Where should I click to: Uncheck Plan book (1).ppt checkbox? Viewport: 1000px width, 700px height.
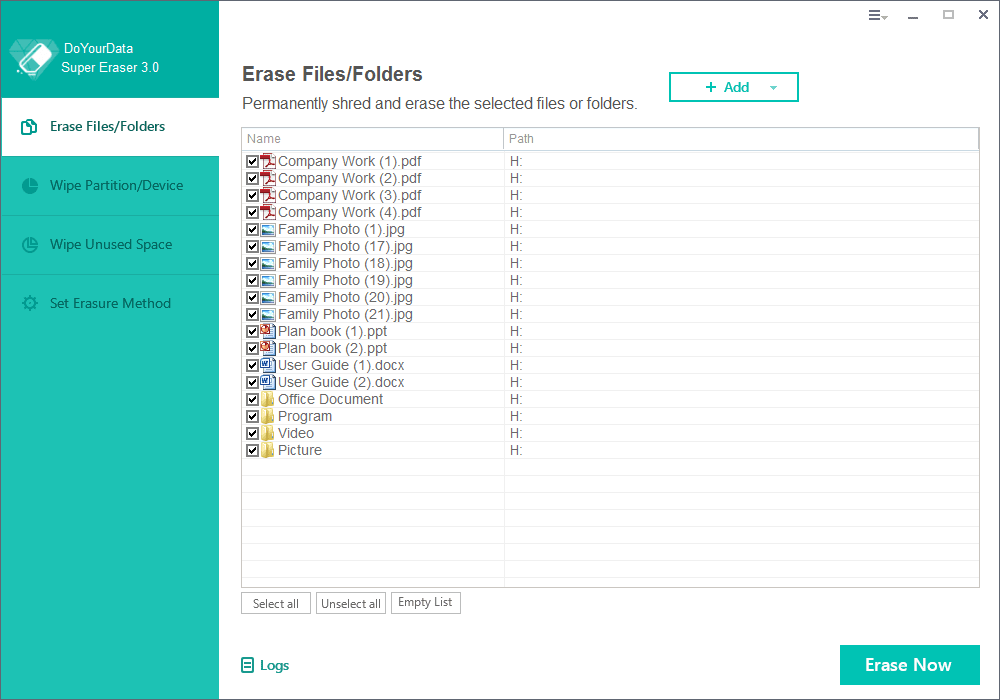coord(253,332)
